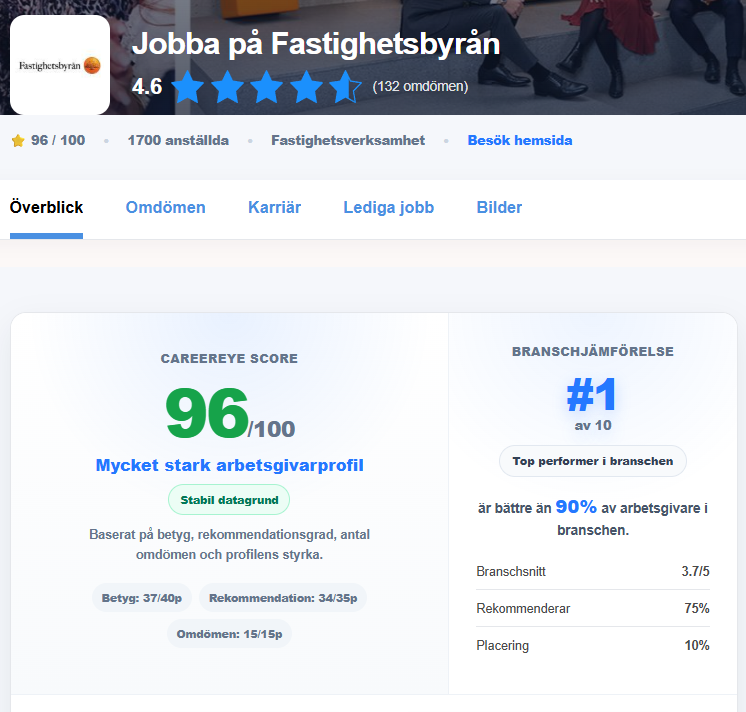Click the CAREEREYE SCORE heading
Image resolution: width=746 pixels, height=712 pixels.
point(229,359)
